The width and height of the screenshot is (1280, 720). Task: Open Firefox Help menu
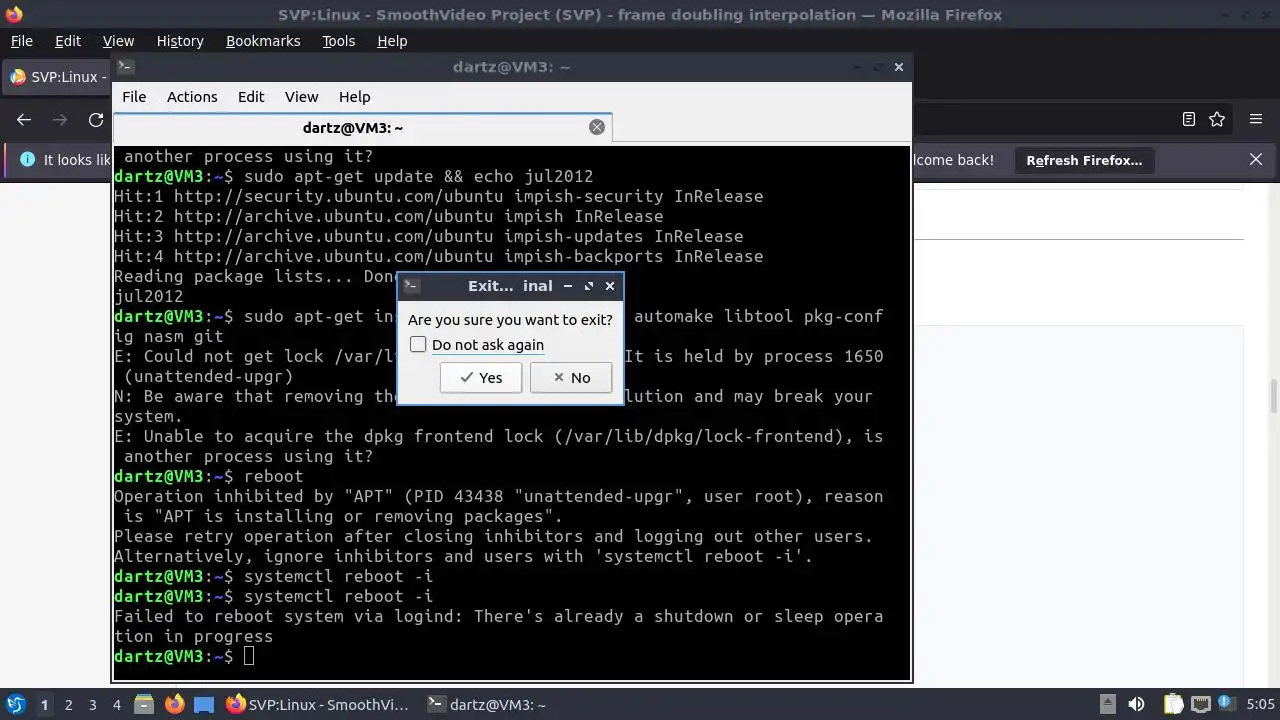pyautogui.click(x=392, y=41)
